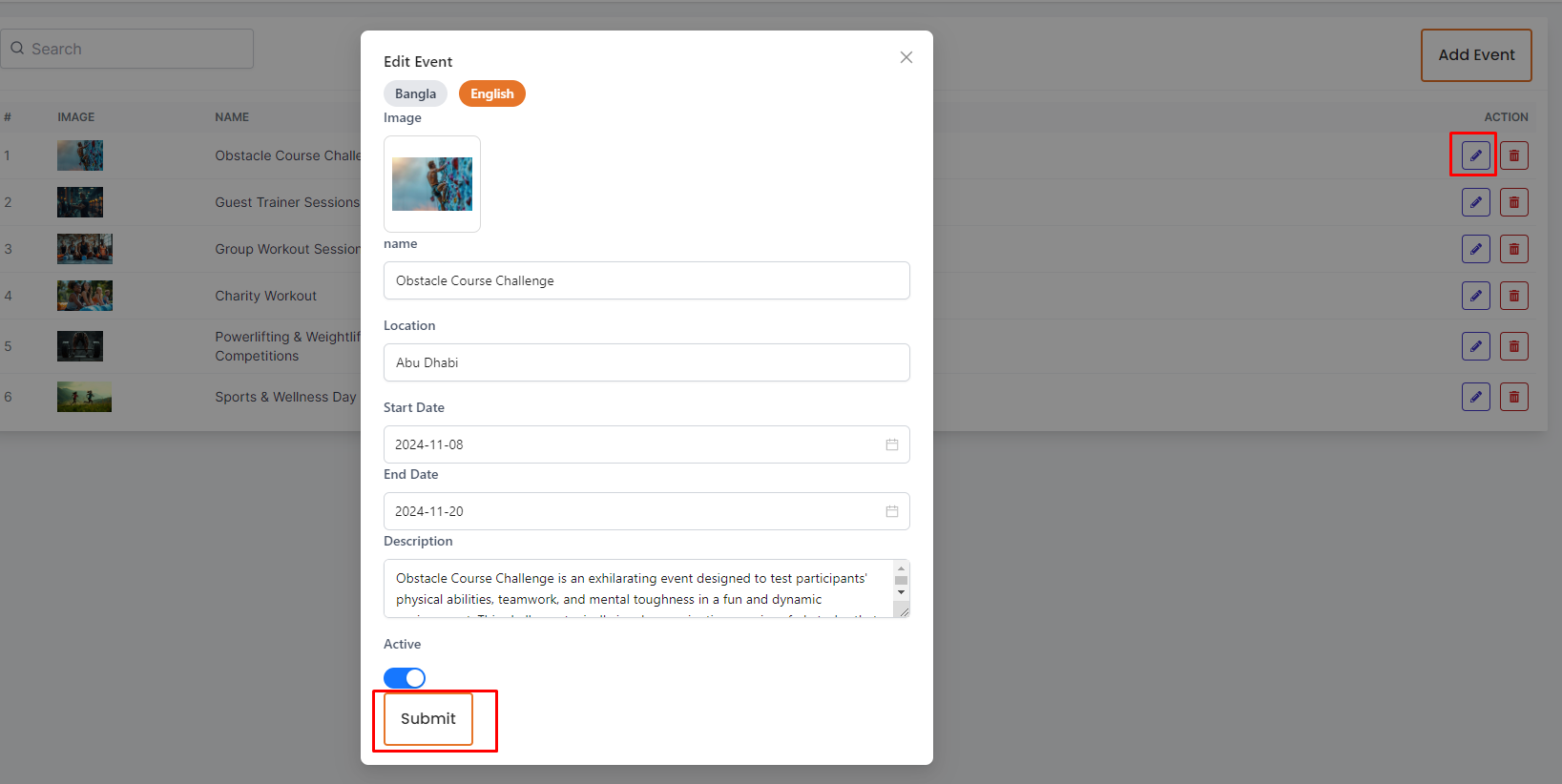Click edit pencil icon for Obstacle Course Challenge
The width and height of the screenshot is (1562, 784).
[1475, 155]
